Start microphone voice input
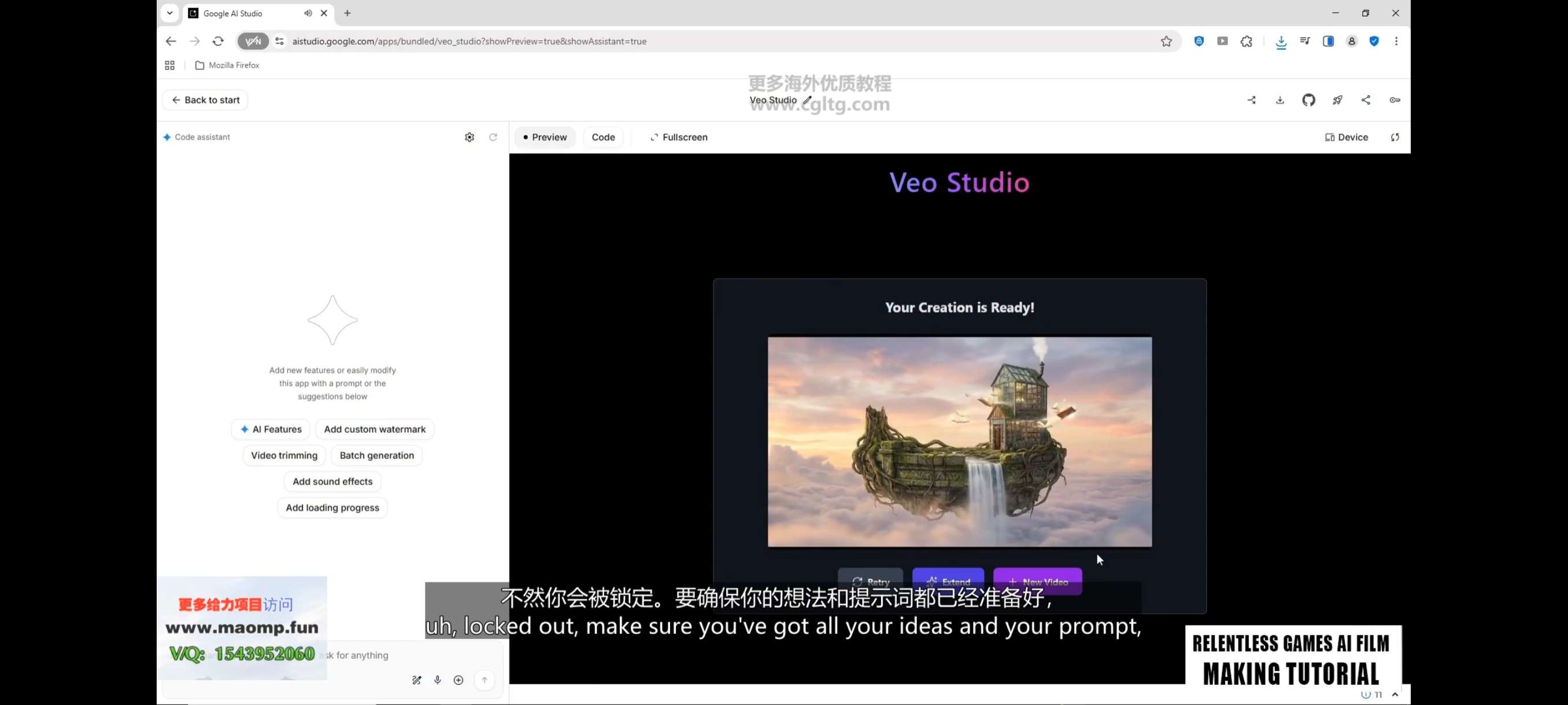Viewport: 1568px width, 705px height. 438,680
